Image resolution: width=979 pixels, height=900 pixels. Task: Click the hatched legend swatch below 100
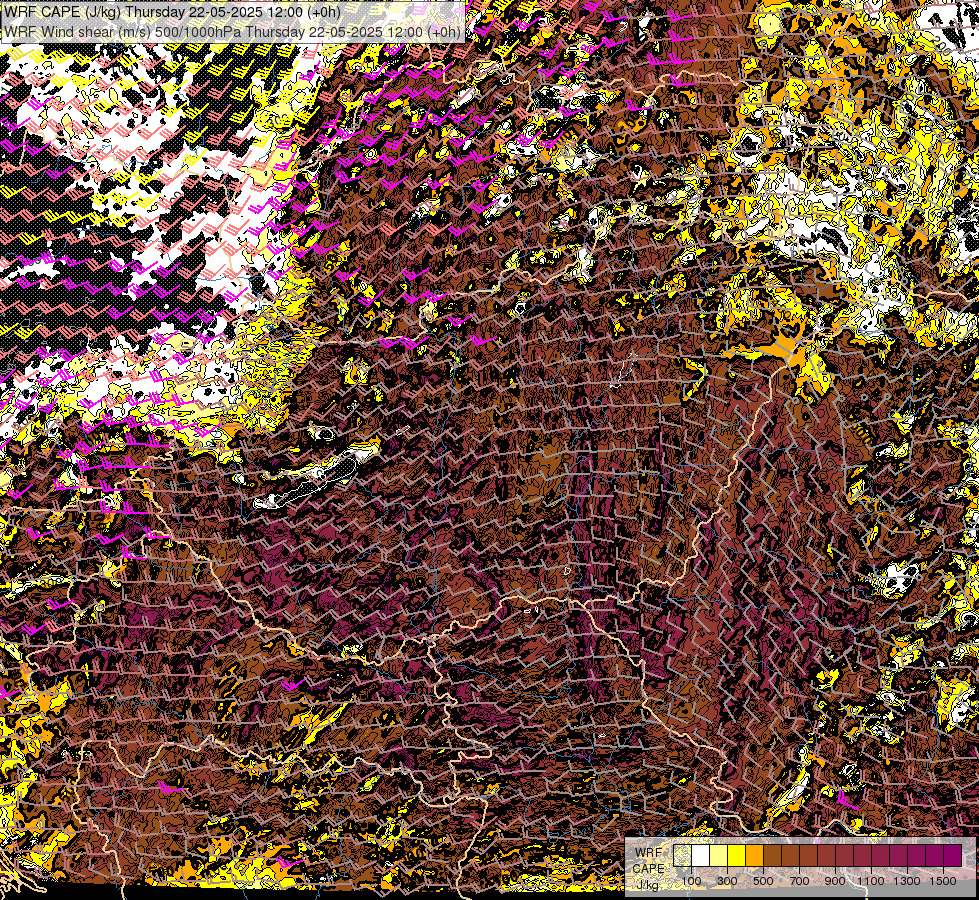pos(682,855)
